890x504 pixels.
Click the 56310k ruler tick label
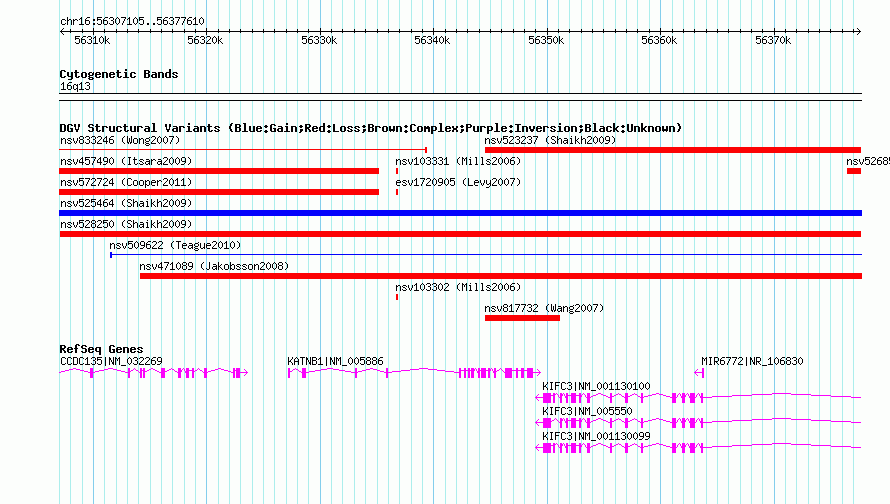[92, 40]
